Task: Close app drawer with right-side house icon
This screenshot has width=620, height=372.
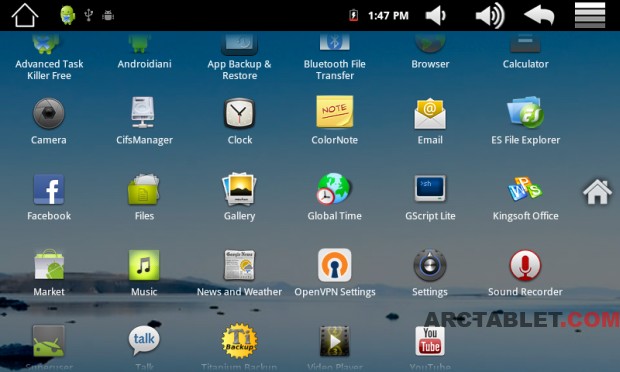Action: pos(597,192)
